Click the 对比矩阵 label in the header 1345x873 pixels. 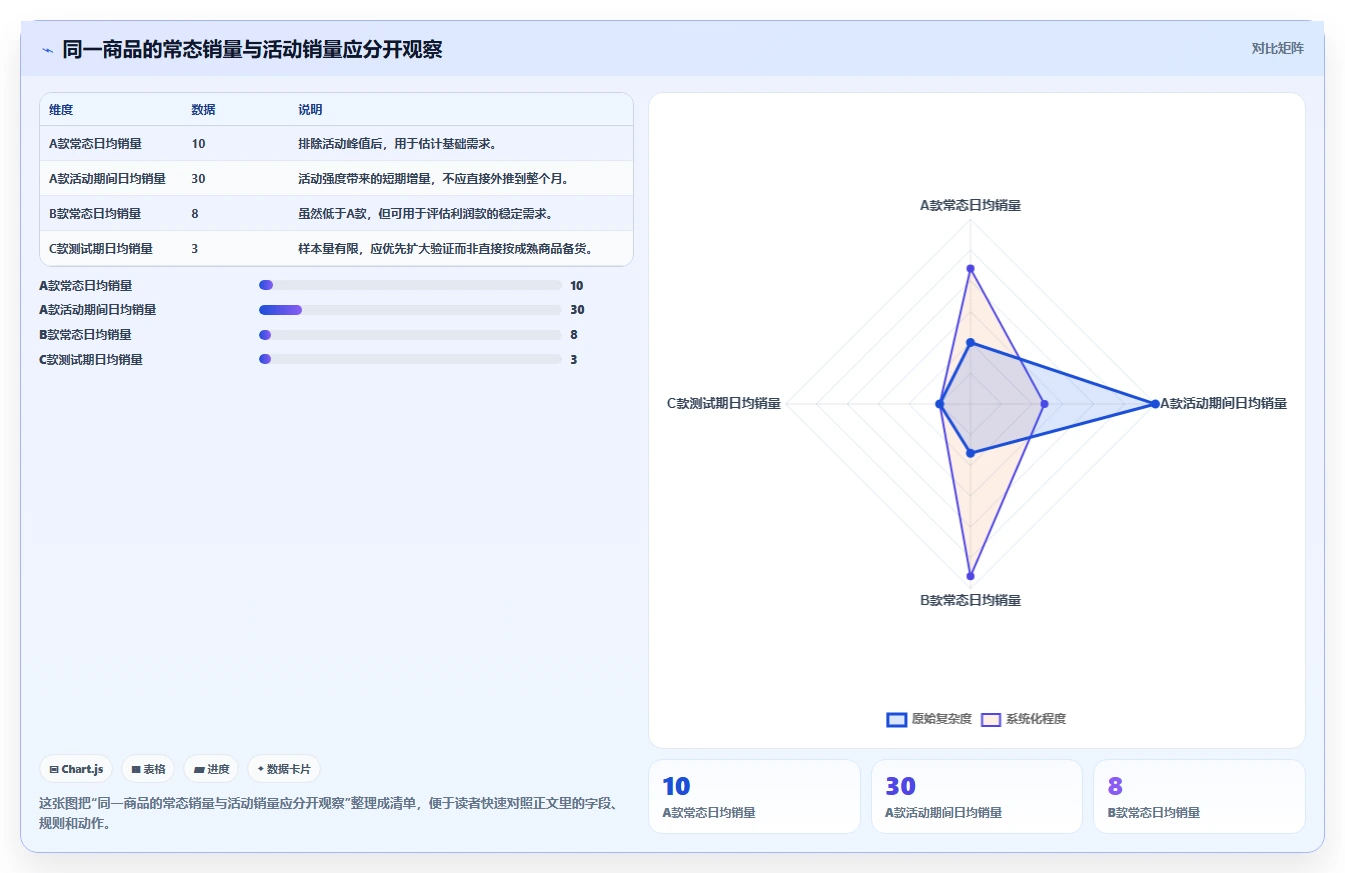click(1277, 48)
